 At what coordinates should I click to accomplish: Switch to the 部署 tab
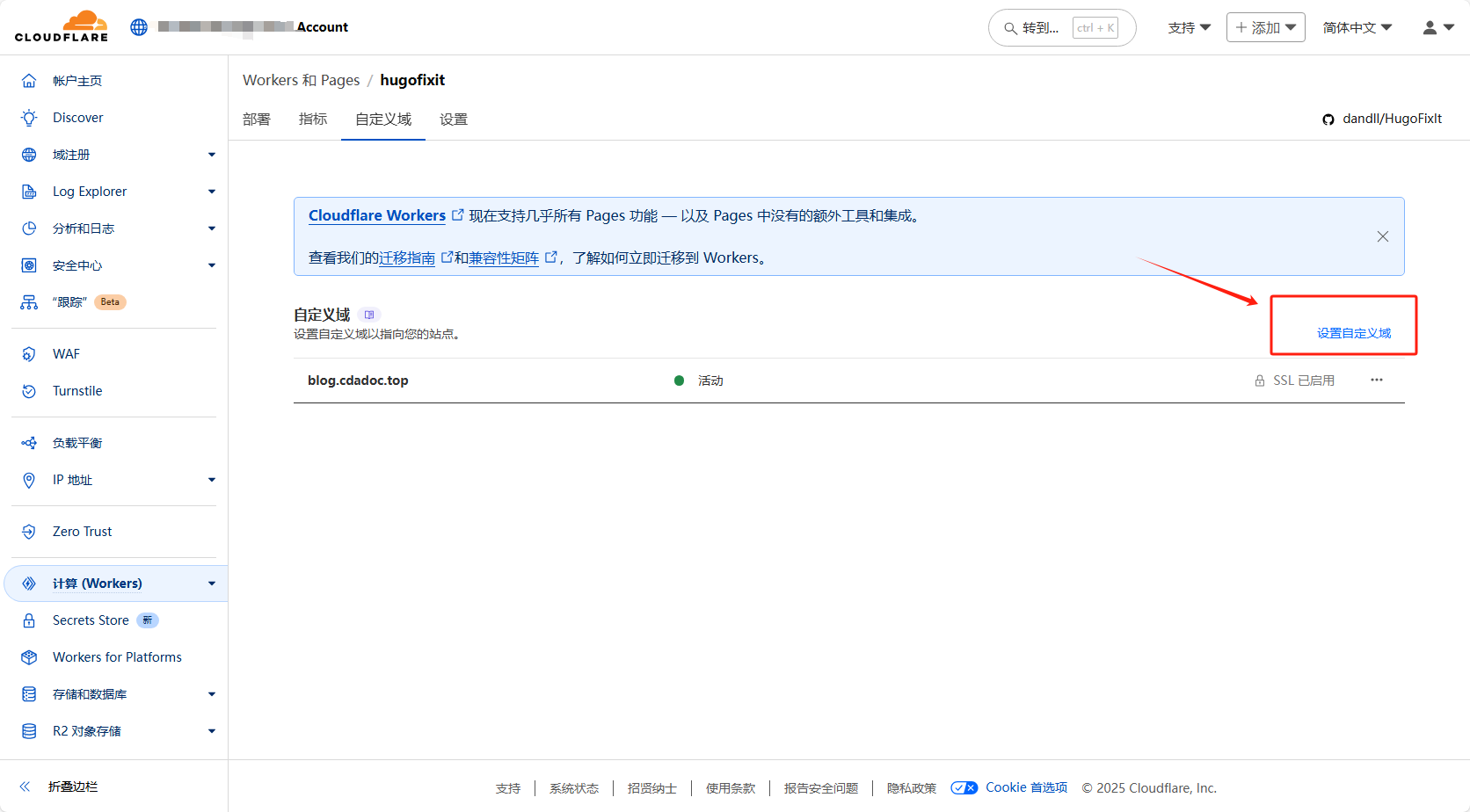pyautogui.click(x=257, y=120)
